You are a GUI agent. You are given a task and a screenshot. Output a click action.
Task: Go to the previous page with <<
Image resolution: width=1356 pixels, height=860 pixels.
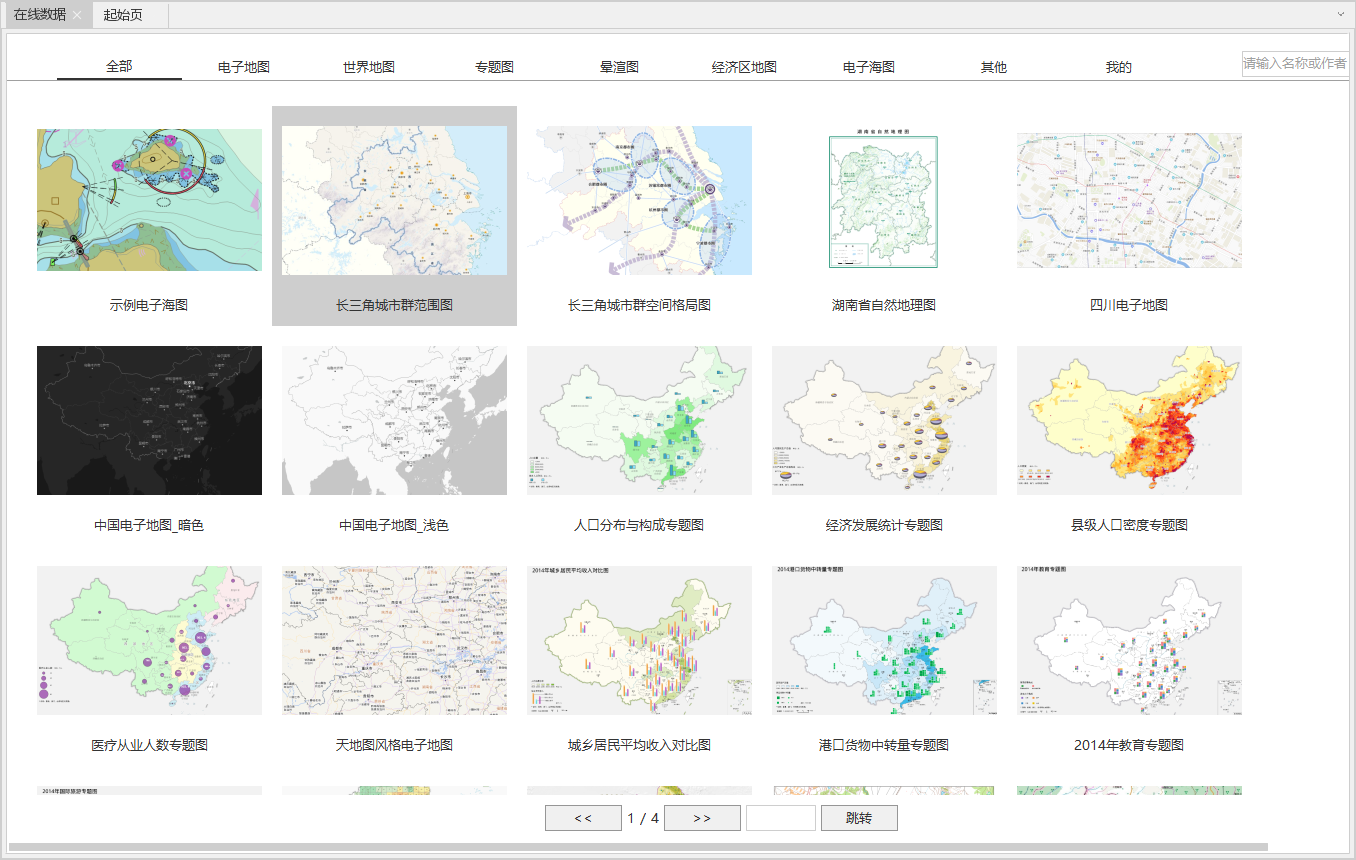(583, 818)
